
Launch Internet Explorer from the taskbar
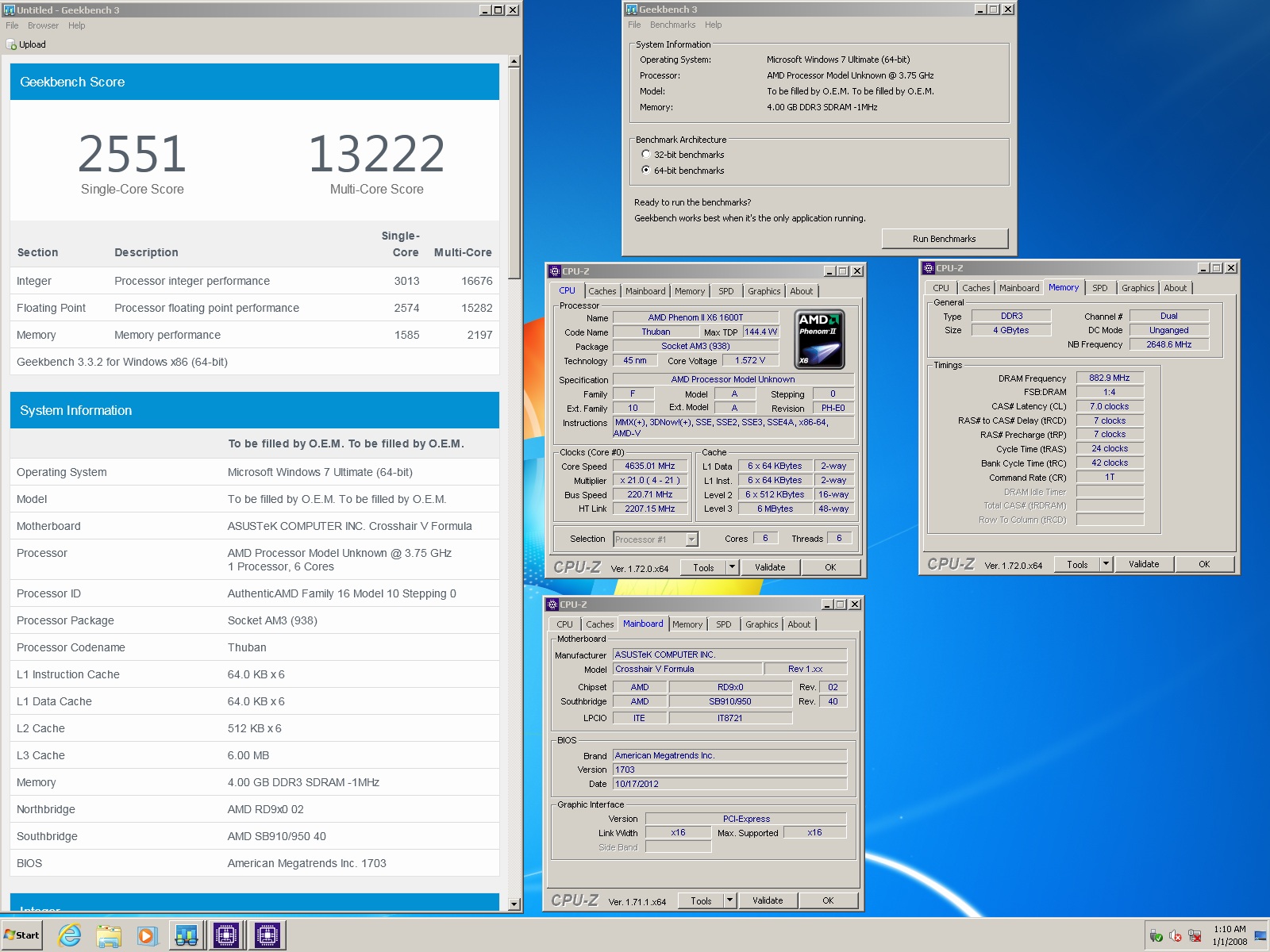[x=70, y=936]
